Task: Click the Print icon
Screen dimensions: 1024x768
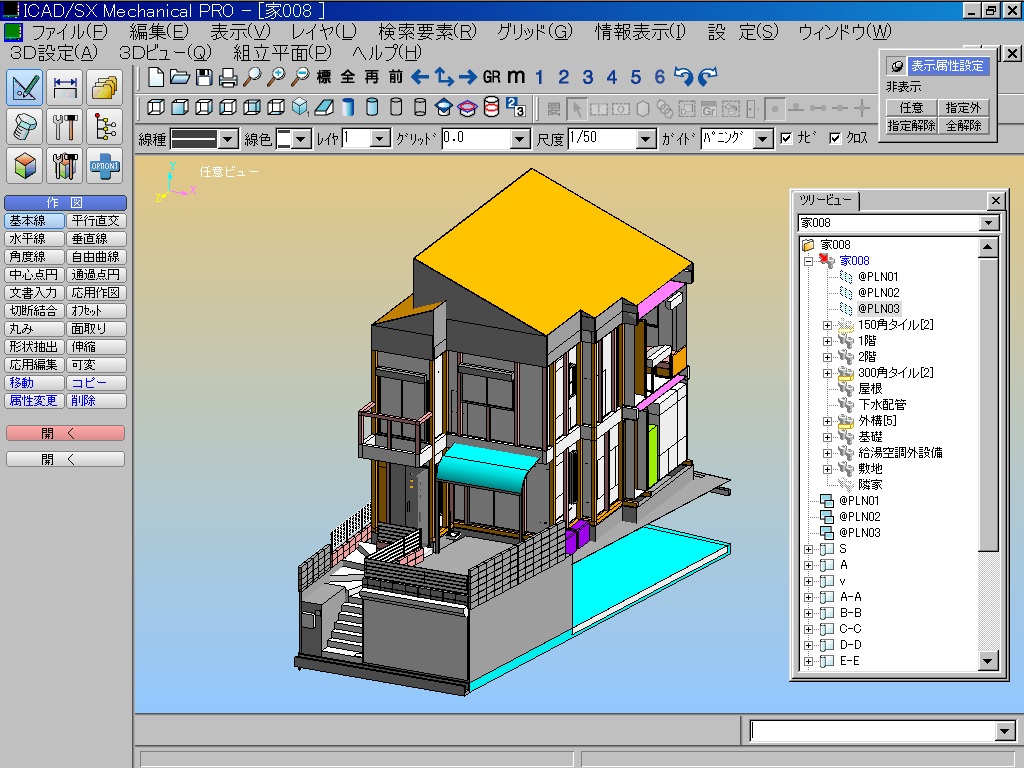Action: point(228,77)
